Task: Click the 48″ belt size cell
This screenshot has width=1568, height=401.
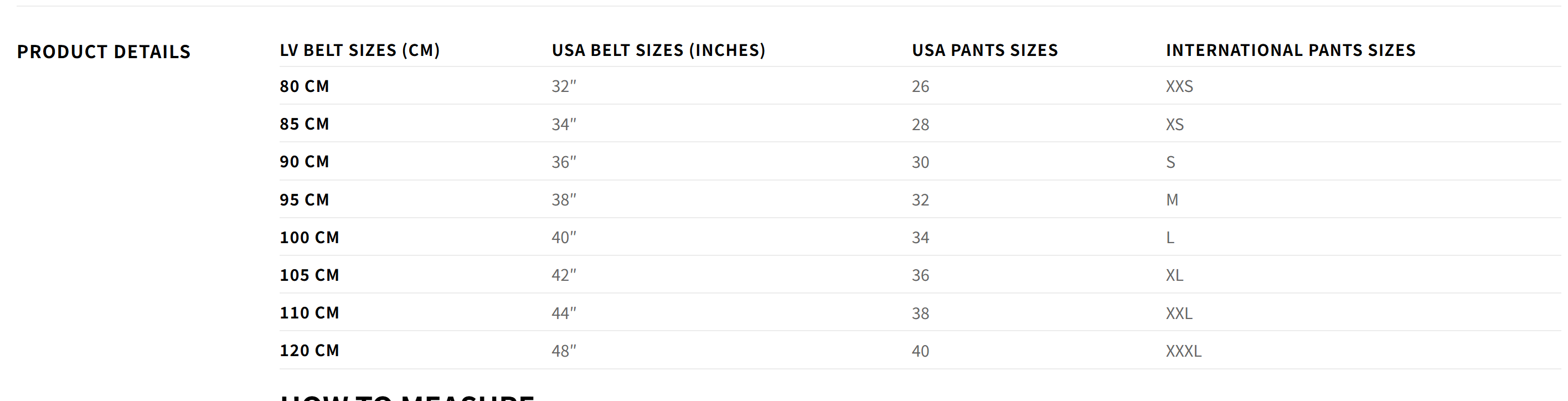Action: click(564, 351)
